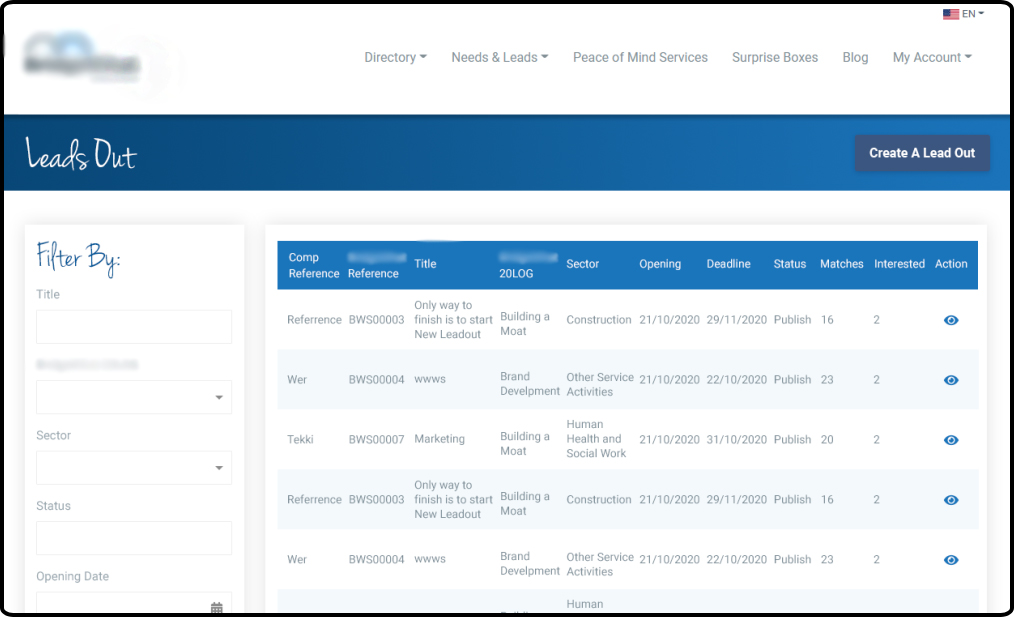This screenshot has height=617, width=1015.
Task: Open the Needs & Leads dropdown
Action: pos(499,57)
